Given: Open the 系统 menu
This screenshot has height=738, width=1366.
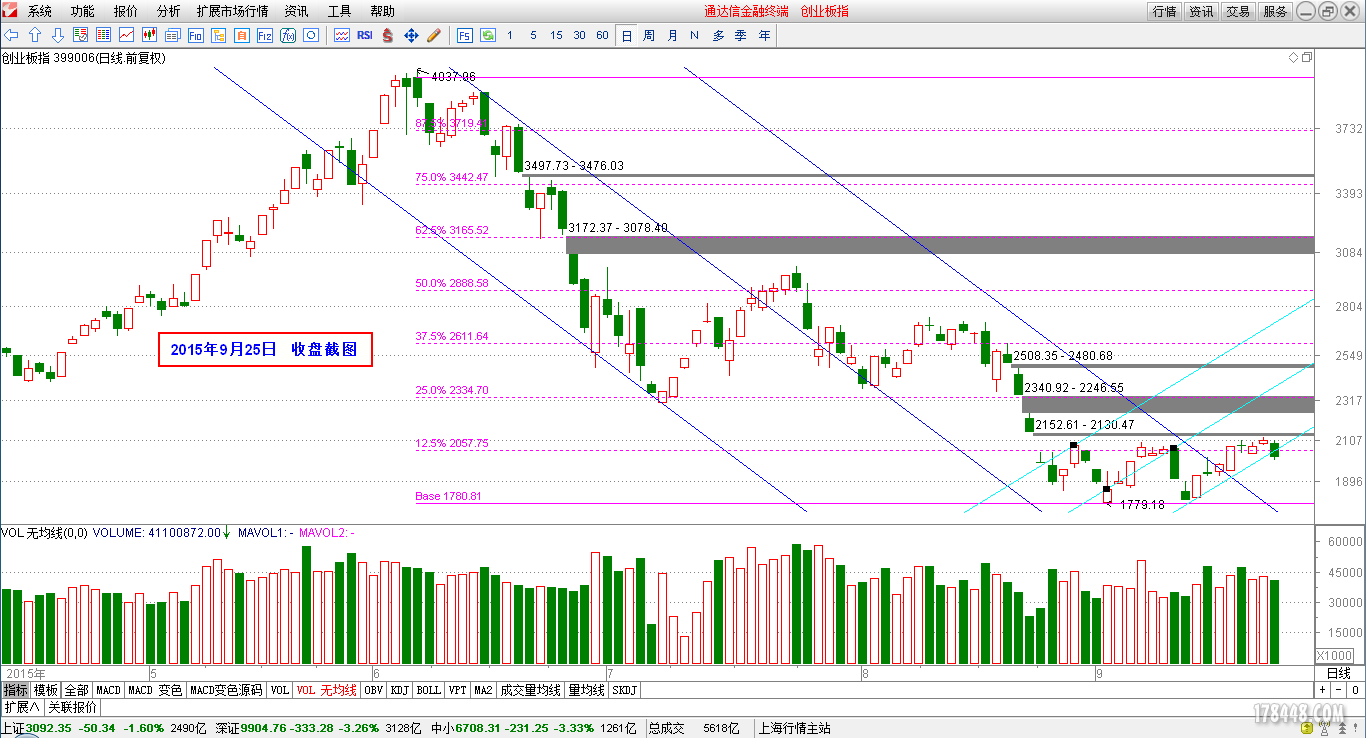Looking at the screenshot, I should click(39, 11).
